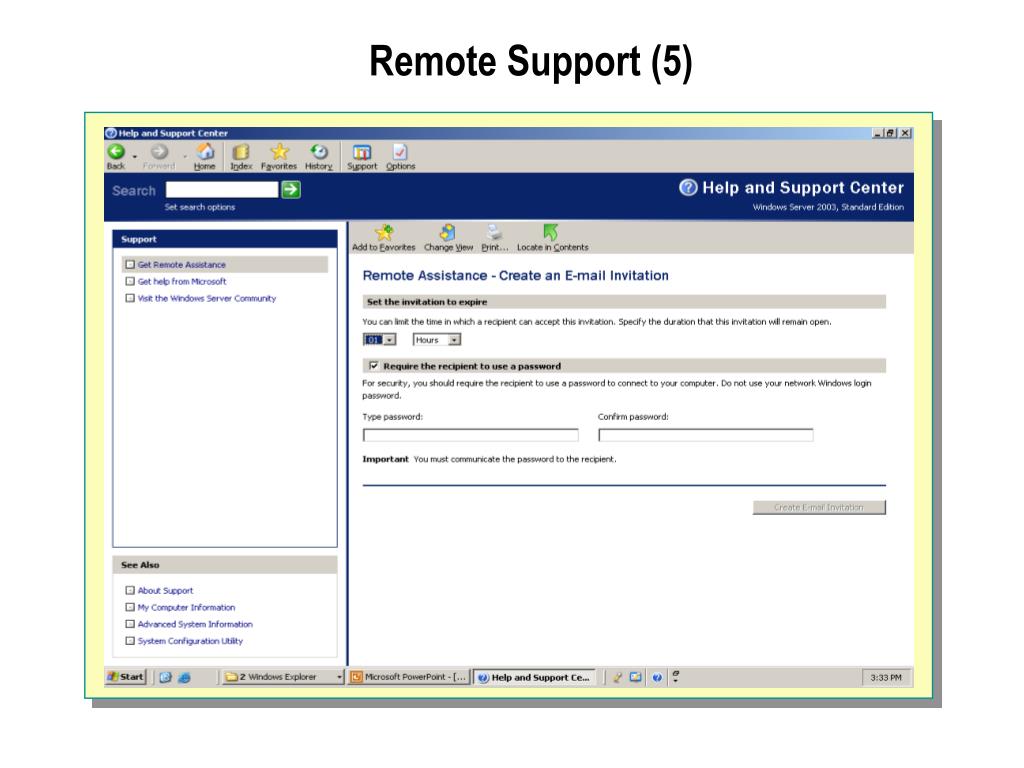Open About Support link
The height and width of the screenshot is (768, 1024).
(x=165, y=590)
